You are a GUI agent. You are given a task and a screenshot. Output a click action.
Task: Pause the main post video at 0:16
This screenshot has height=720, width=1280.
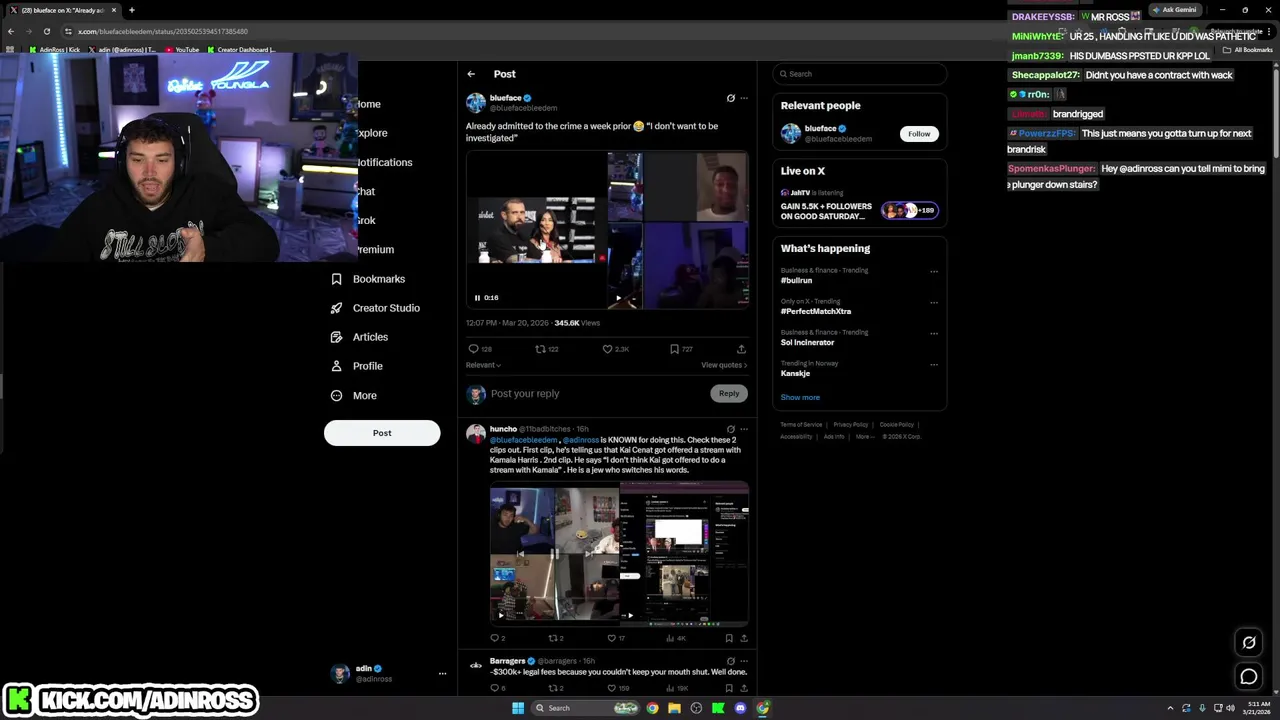coord(477,297)
